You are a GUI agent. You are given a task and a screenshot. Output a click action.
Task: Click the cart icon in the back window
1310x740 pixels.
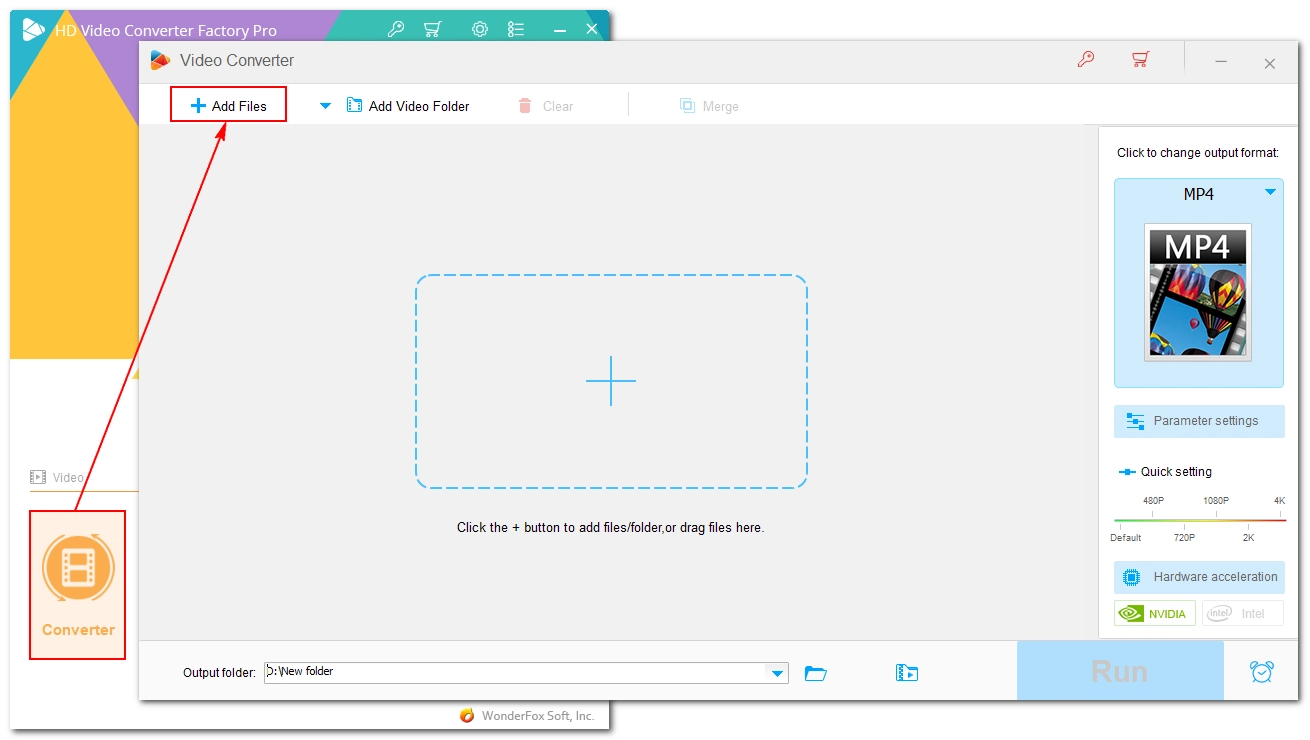coord(432,29)
